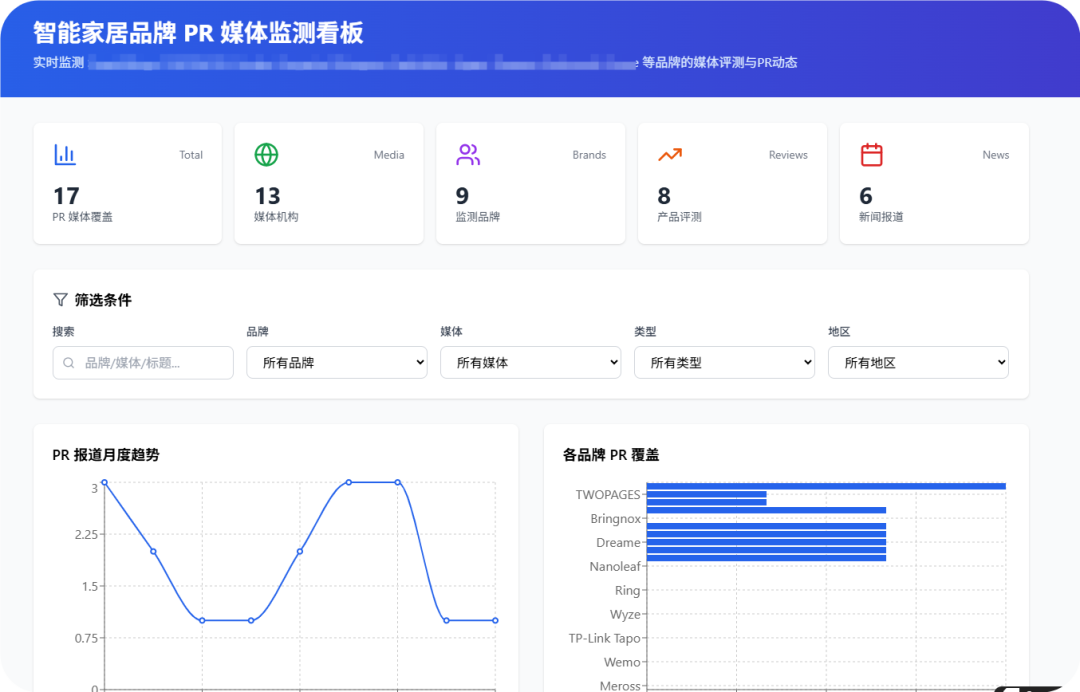Click the longest top bar for TWOPAGES
The width and height of the screenshot is (1080, 692).
point(826,486)
